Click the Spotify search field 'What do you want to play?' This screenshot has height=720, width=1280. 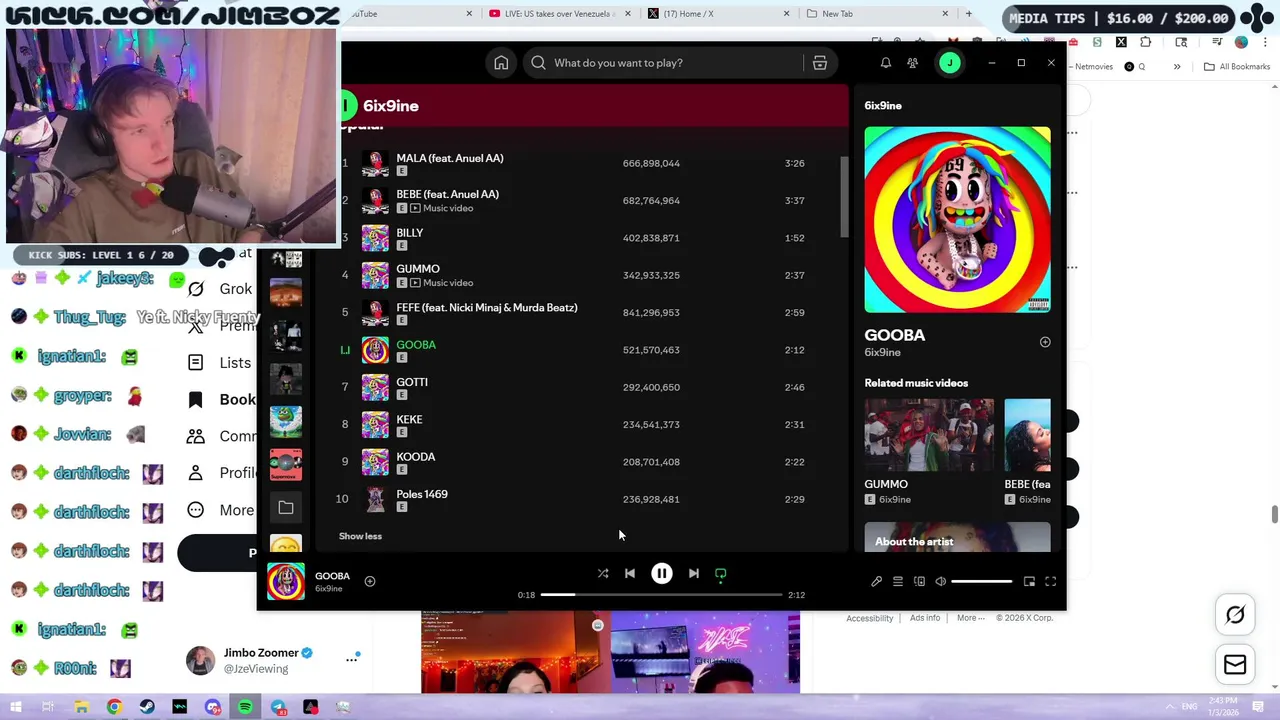665,63
